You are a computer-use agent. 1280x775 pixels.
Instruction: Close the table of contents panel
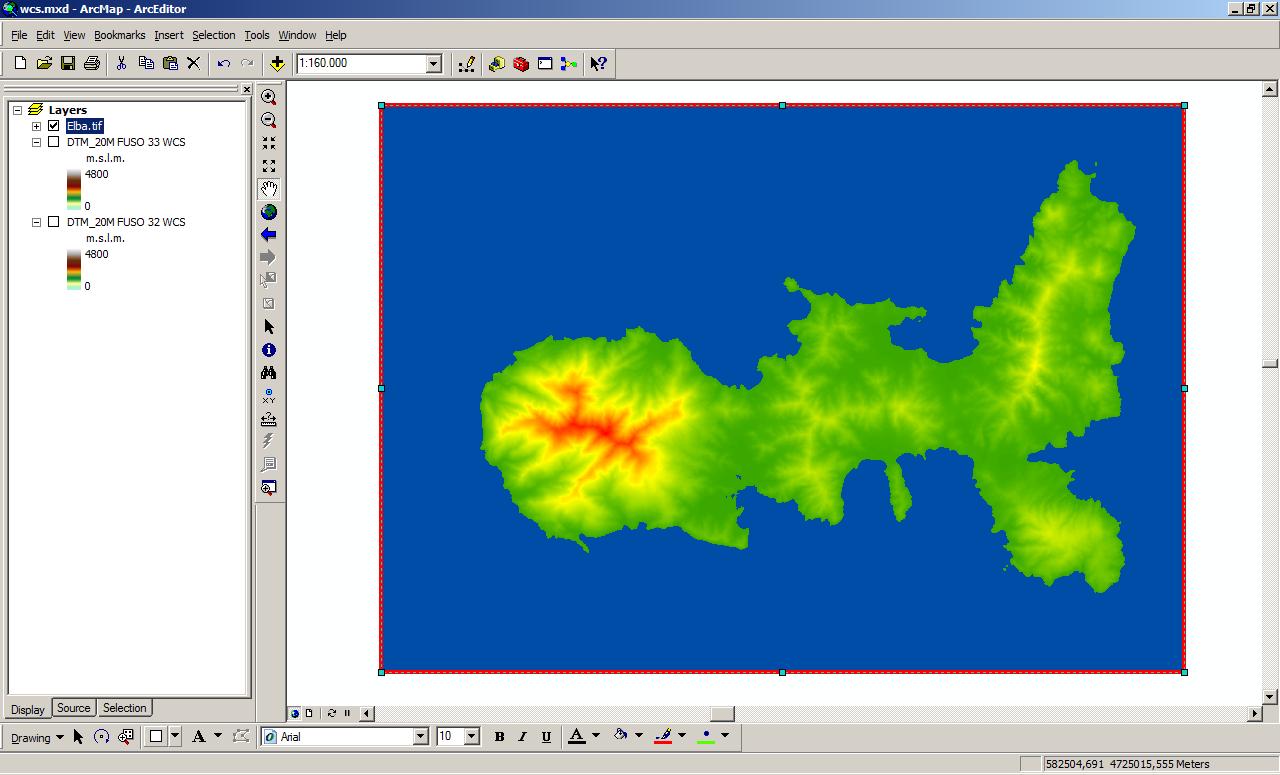[247, 90]
